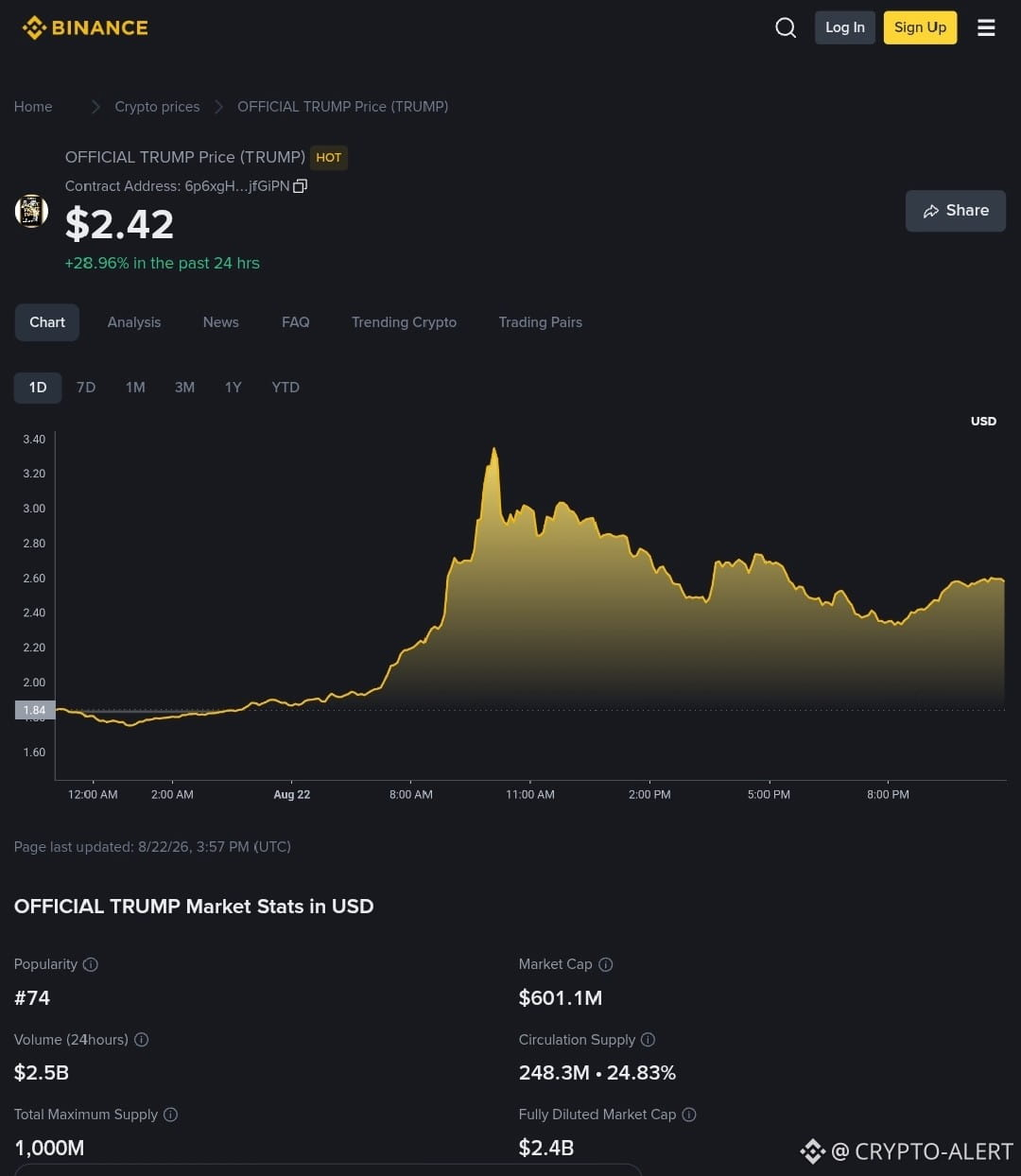Click the +28.96% in the past 24 hrs text

pyautogui.click(x=162, y=263)
